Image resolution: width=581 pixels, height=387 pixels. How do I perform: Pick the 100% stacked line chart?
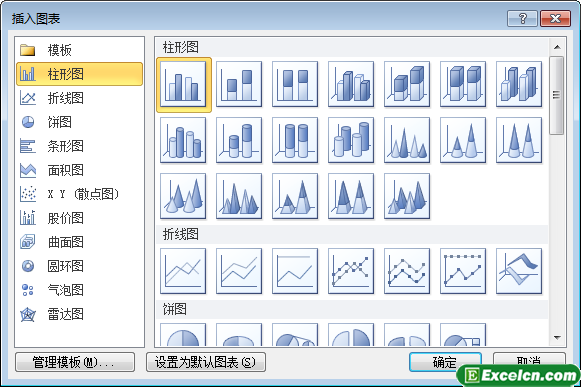pyautogui.click(x=295, y=271)
